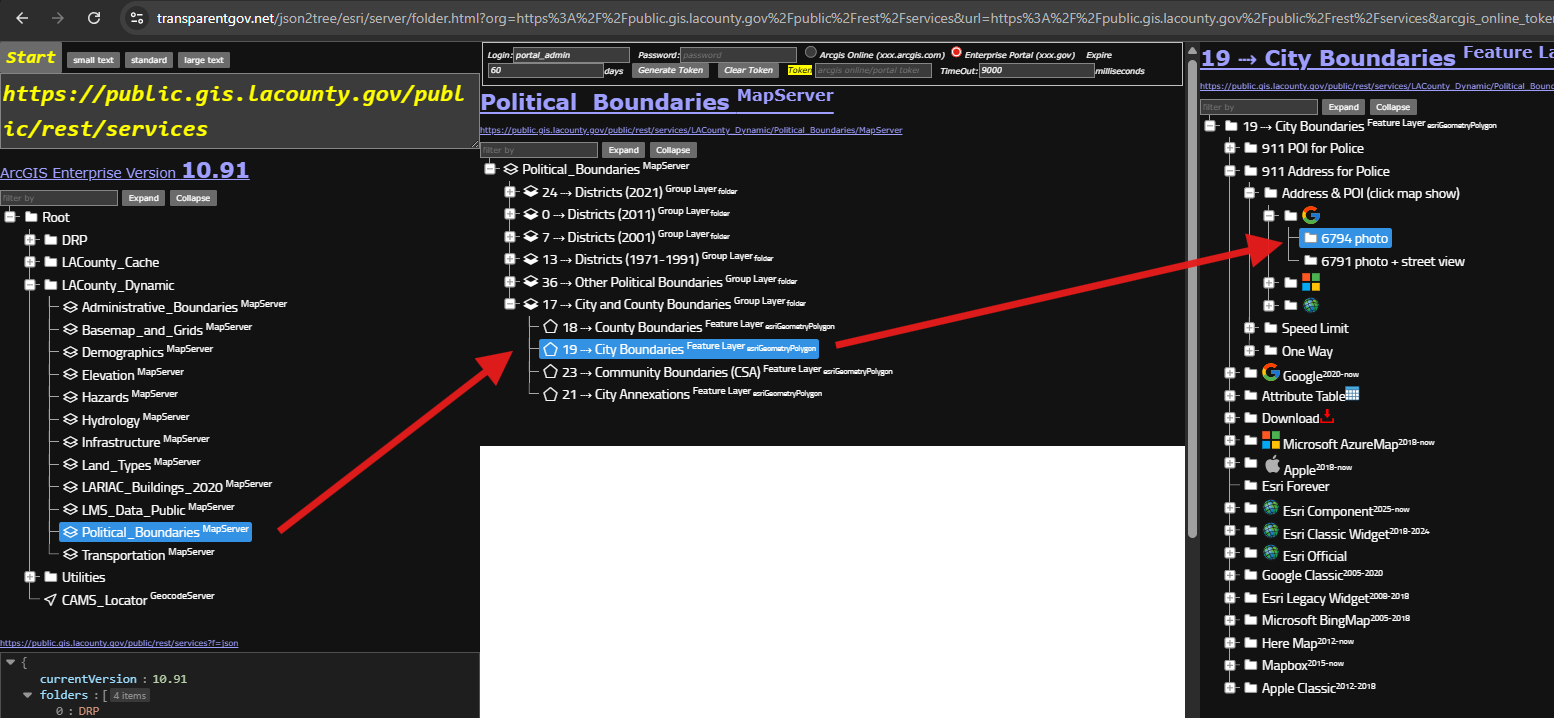Click the Password input field
This screenshot has height=718, width=1554.
738,55
